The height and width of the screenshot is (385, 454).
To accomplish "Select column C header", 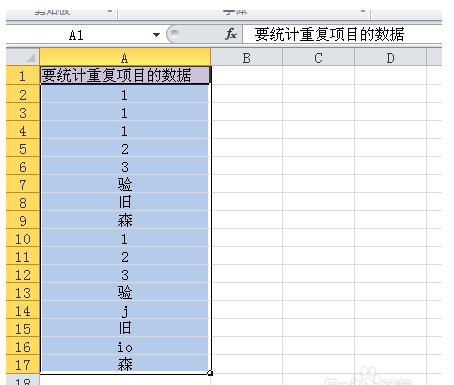I will click(x=318, y=58).
